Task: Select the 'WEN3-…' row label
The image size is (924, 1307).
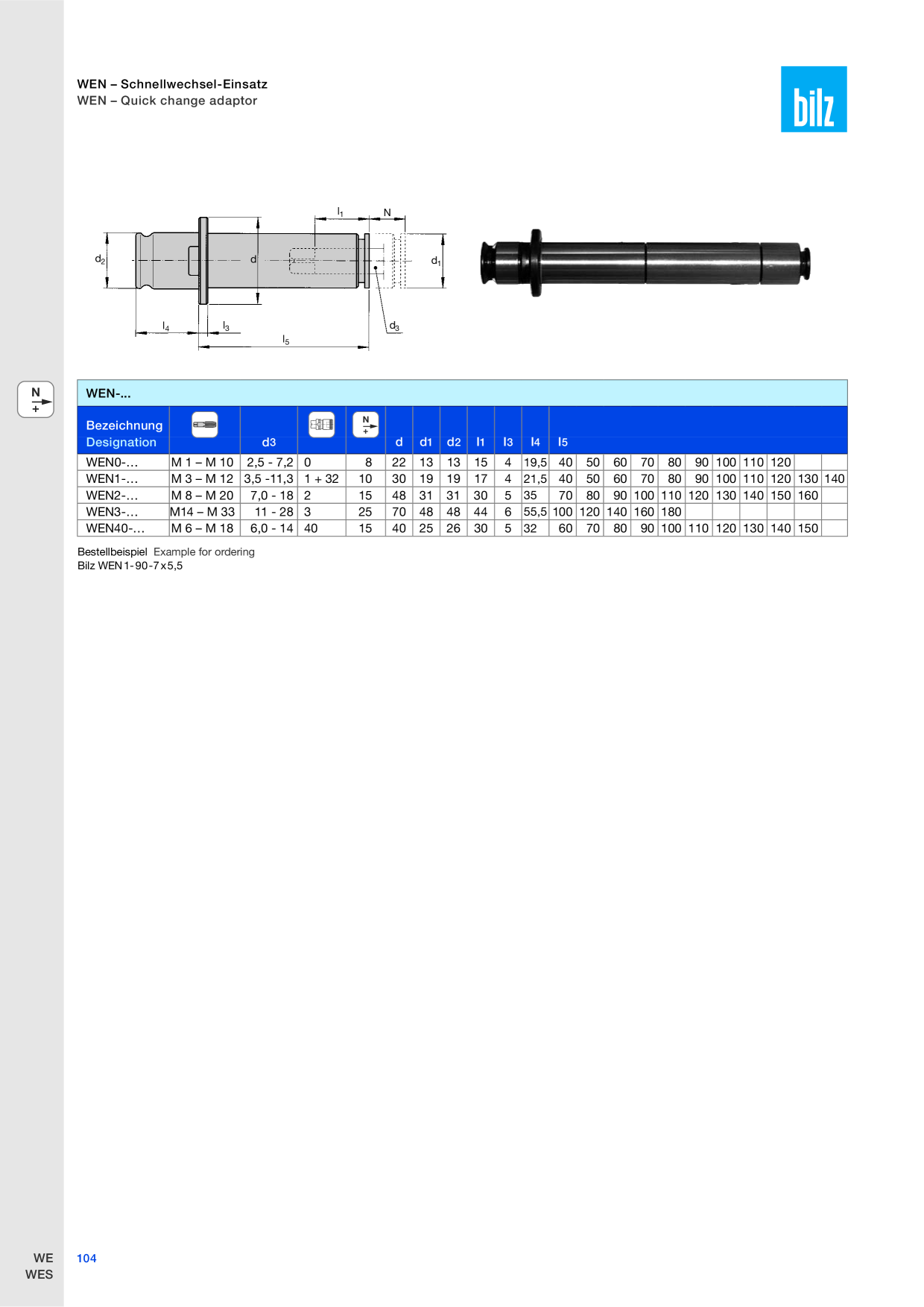Action: tap(112, 512)
